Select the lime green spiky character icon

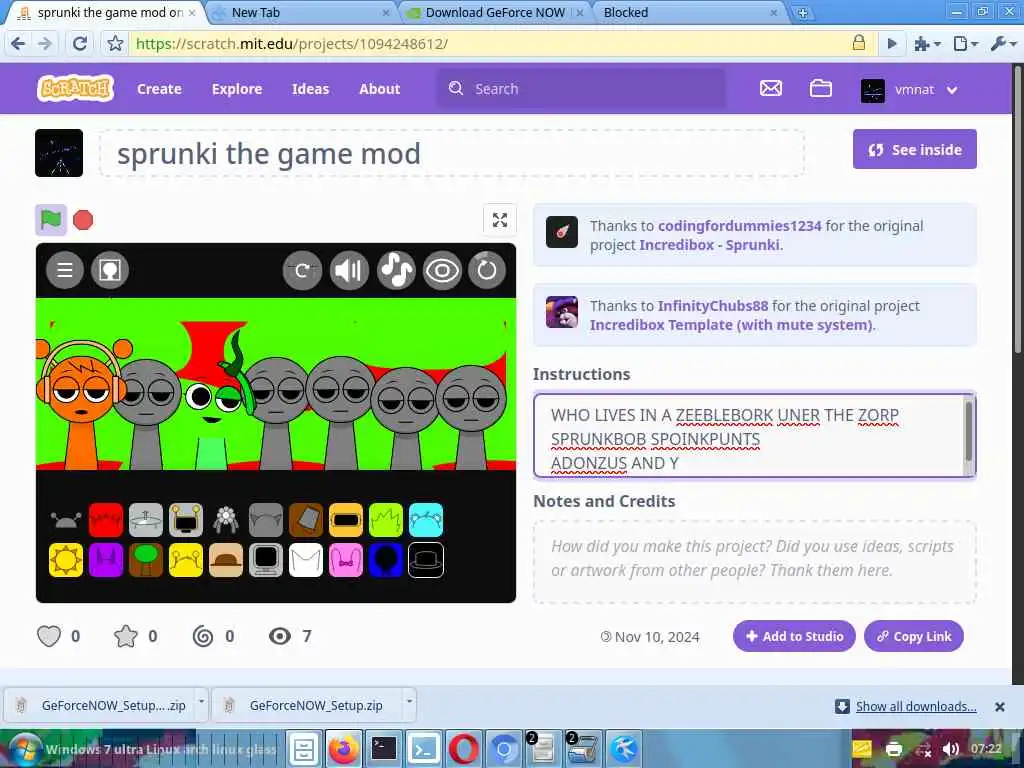[386, 520]
